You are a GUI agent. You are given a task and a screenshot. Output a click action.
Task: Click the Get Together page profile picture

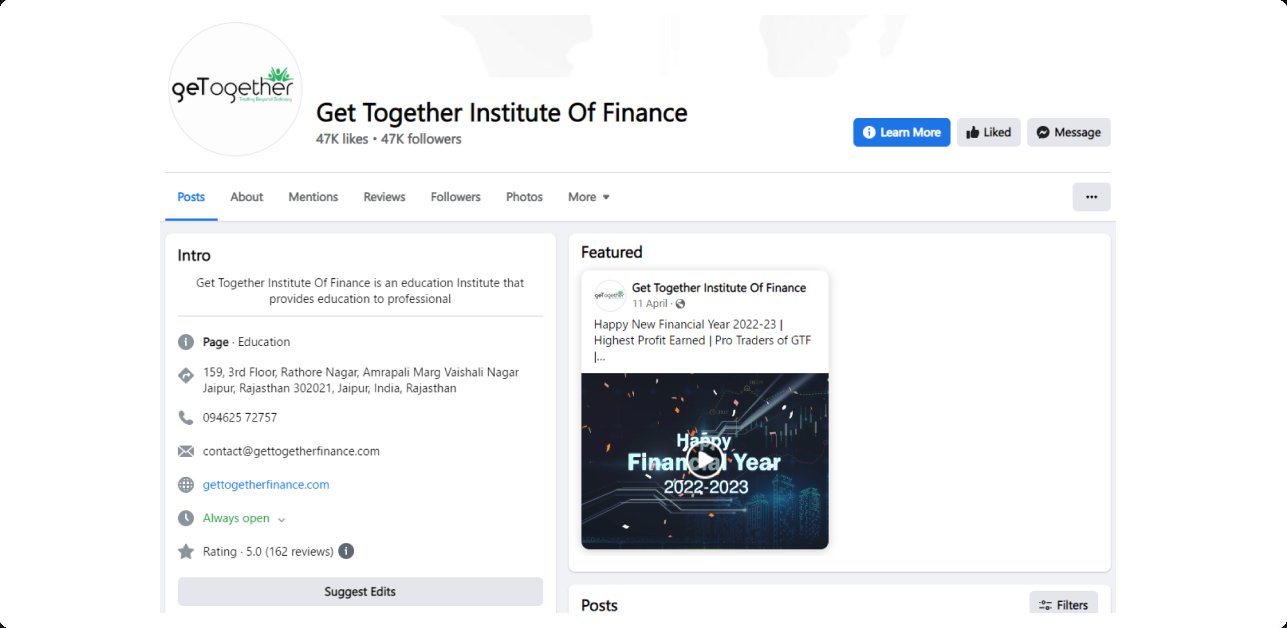[x=236, y=89]
